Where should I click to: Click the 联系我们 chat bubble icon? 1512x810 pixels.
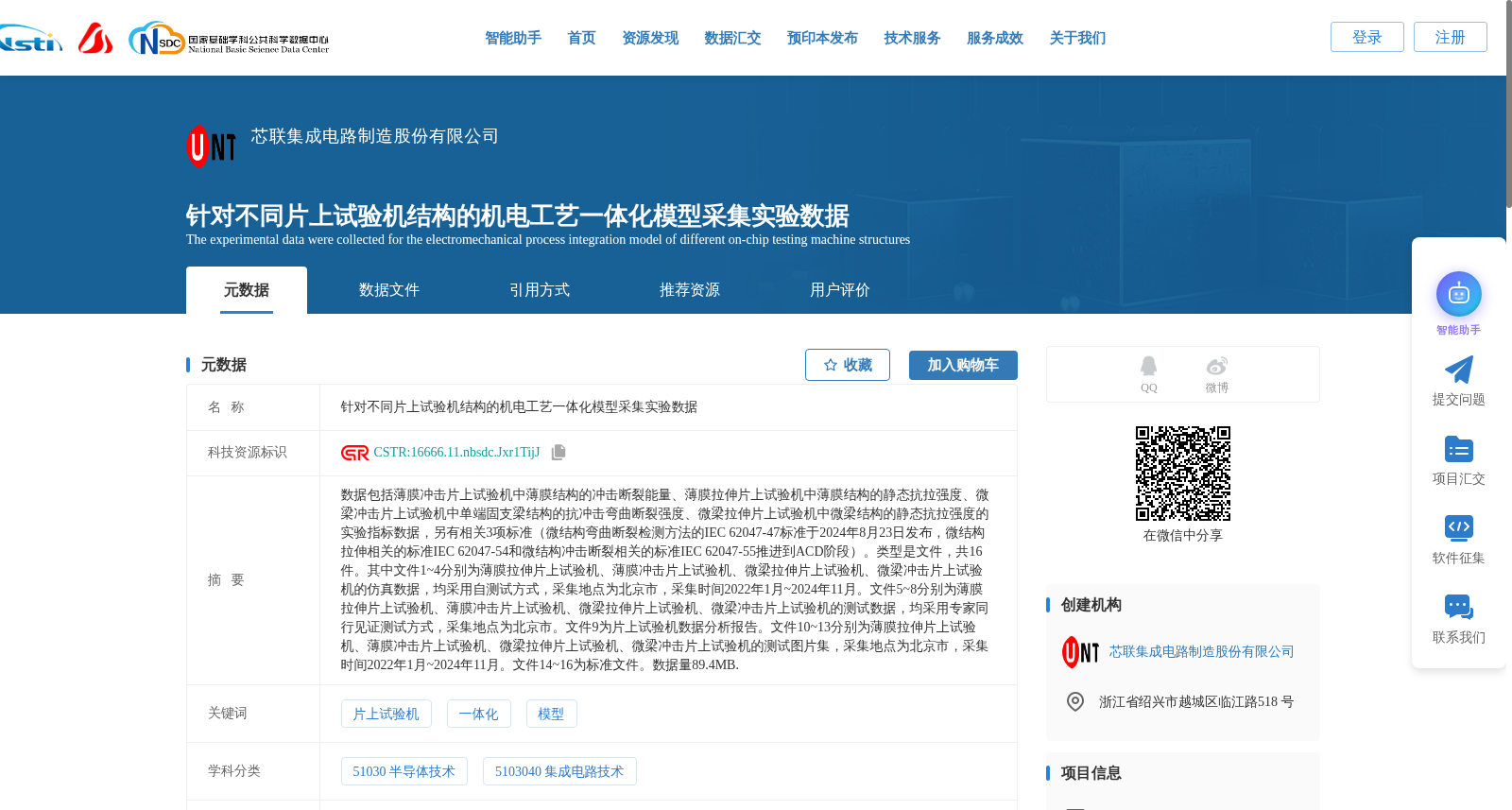(1459, 607)
